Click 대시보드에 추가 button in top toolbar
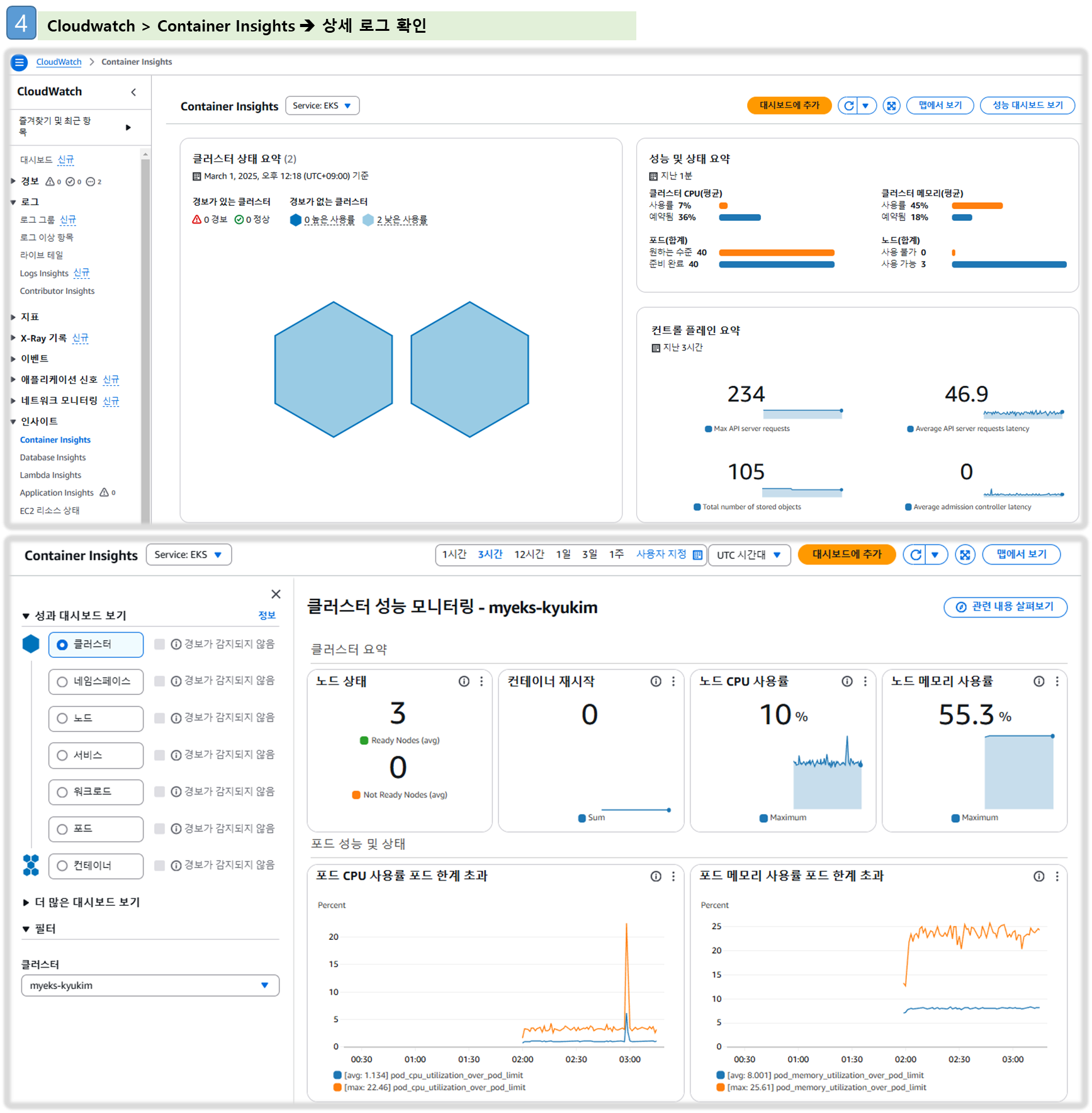The image size is (1092, 1113). click(789, 106)
